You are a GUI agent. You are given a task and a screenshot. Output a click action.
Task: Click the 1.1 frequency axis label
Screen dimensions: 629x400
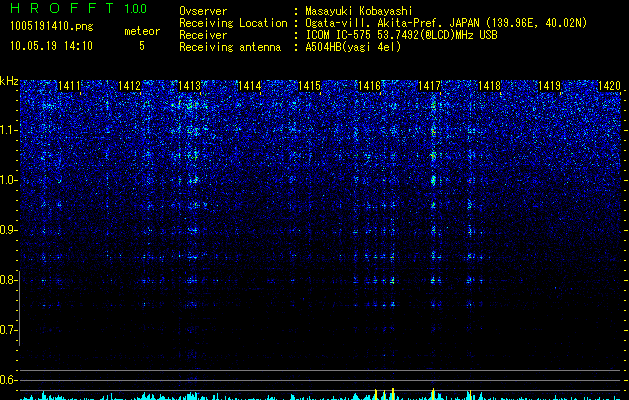point(8,130)
